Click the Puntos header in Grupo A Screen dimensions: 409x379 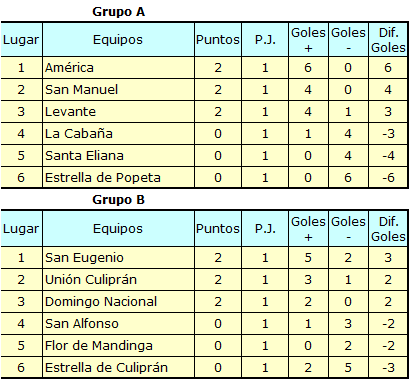coord(218,40)
